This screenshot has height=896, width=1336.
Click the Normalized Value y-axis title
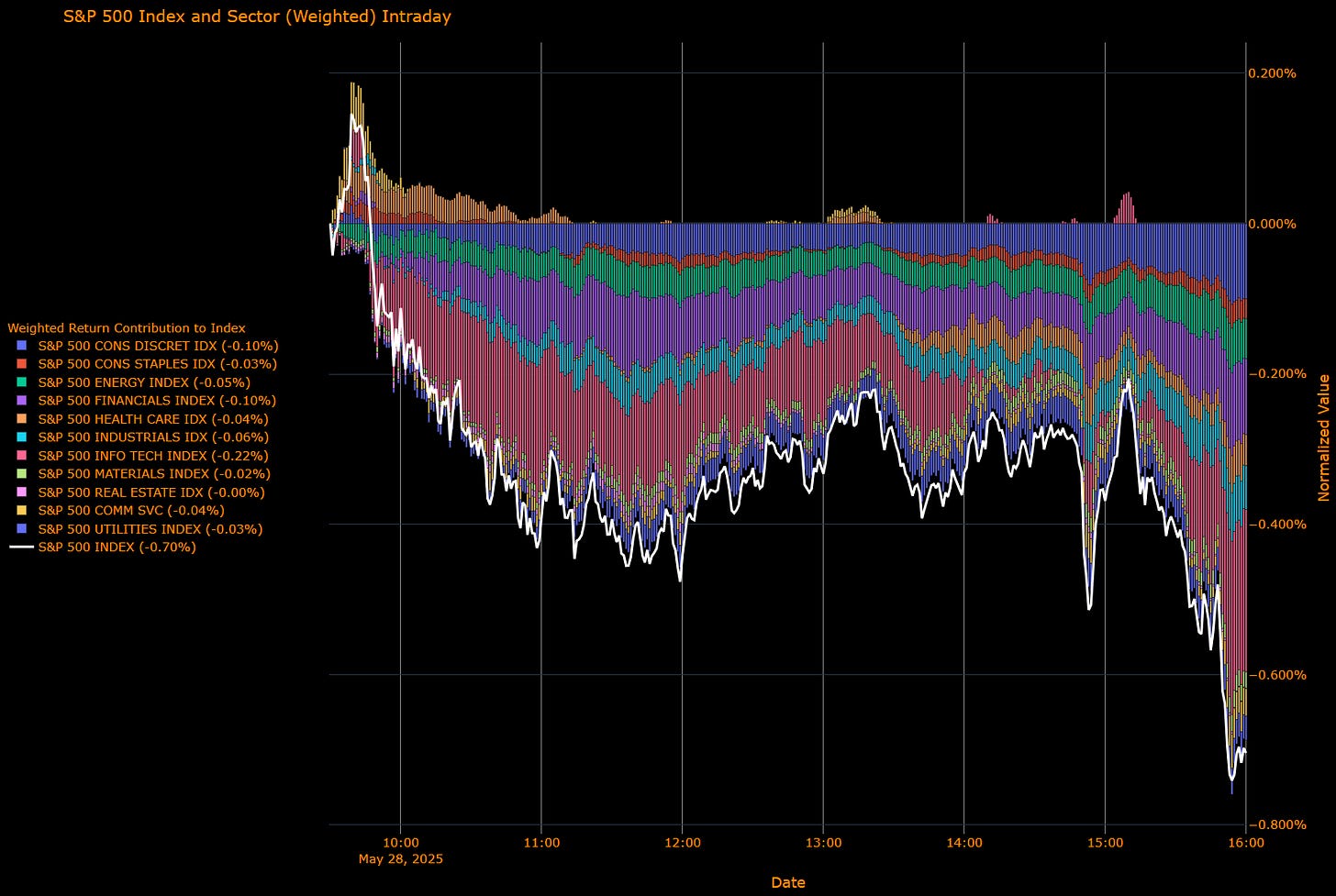pos(1323,437)
